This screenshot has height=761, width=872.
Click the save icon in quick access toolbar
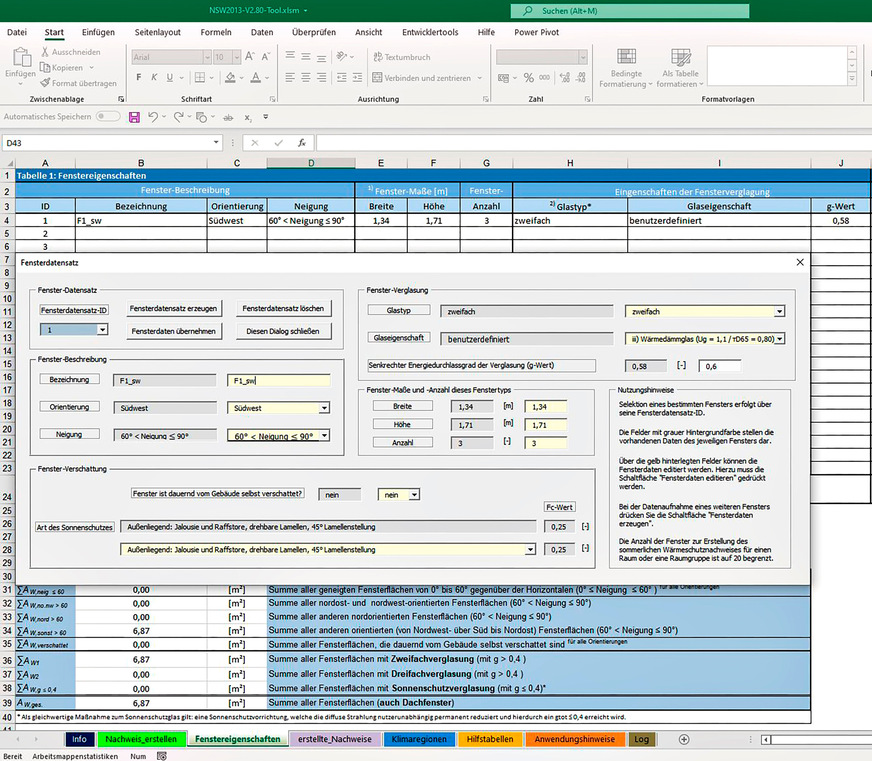(135, 118)
